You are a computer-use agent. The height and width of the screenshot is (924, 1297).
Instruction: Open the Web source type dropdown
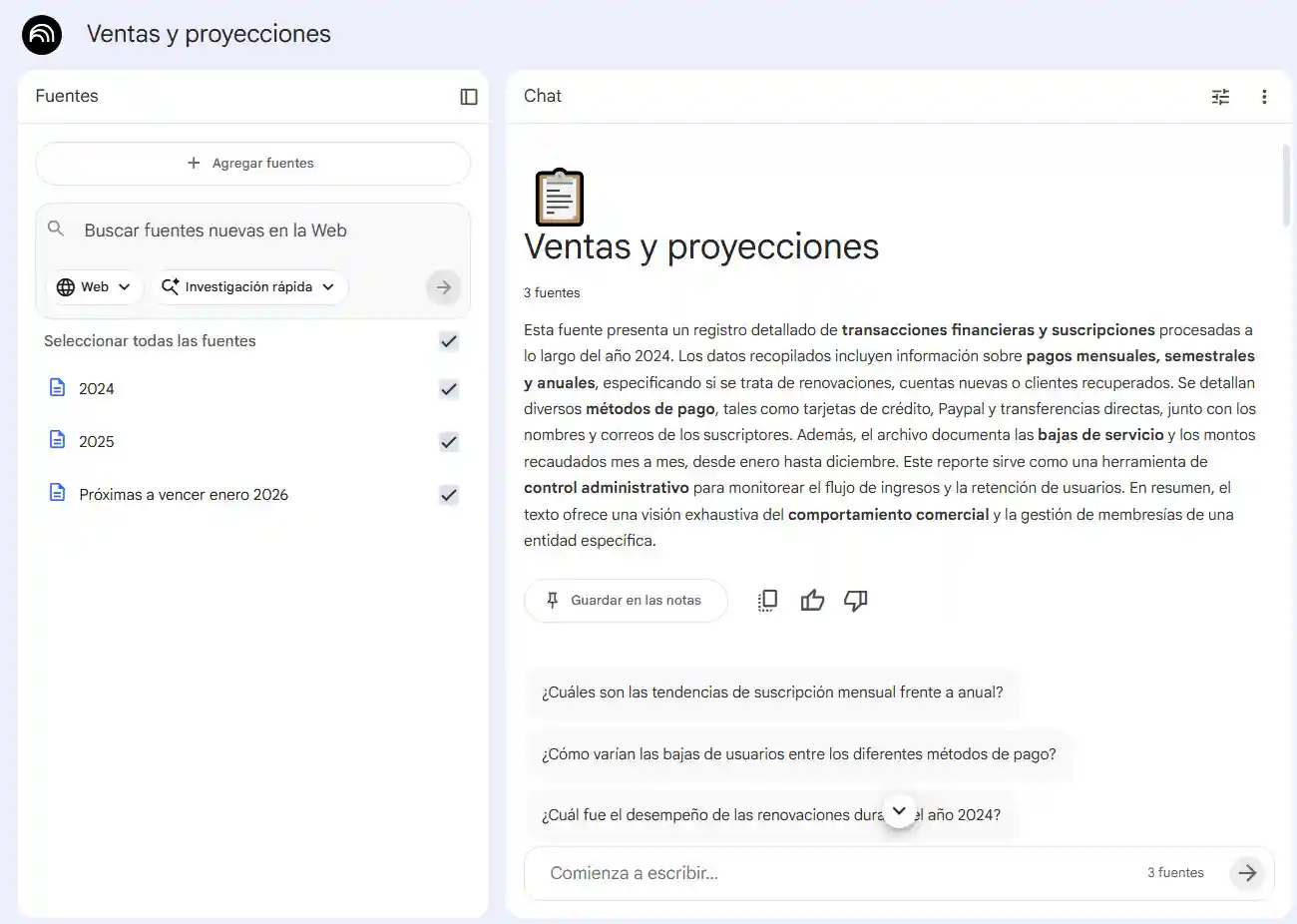click(x=95, y=287)
